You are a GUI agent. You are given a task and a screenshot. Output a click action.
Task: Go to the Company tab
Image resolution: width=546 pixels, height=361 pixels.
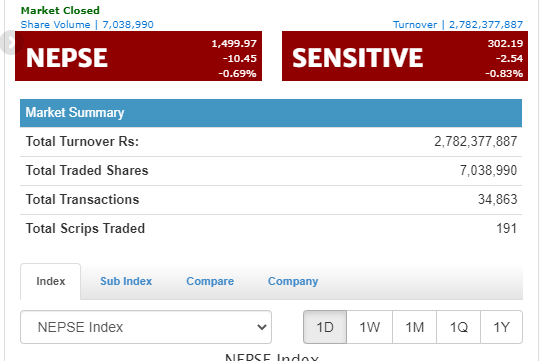tap(293, 281)
